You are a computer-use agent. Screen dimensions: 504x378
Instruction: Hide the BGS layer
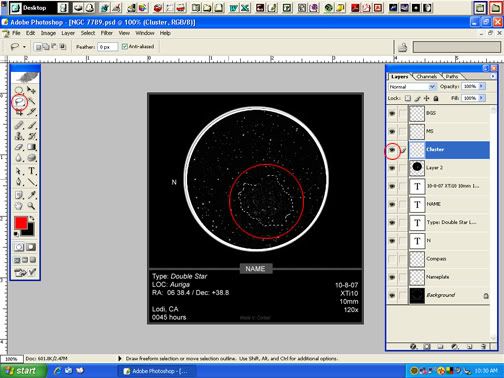pos(392,113)
